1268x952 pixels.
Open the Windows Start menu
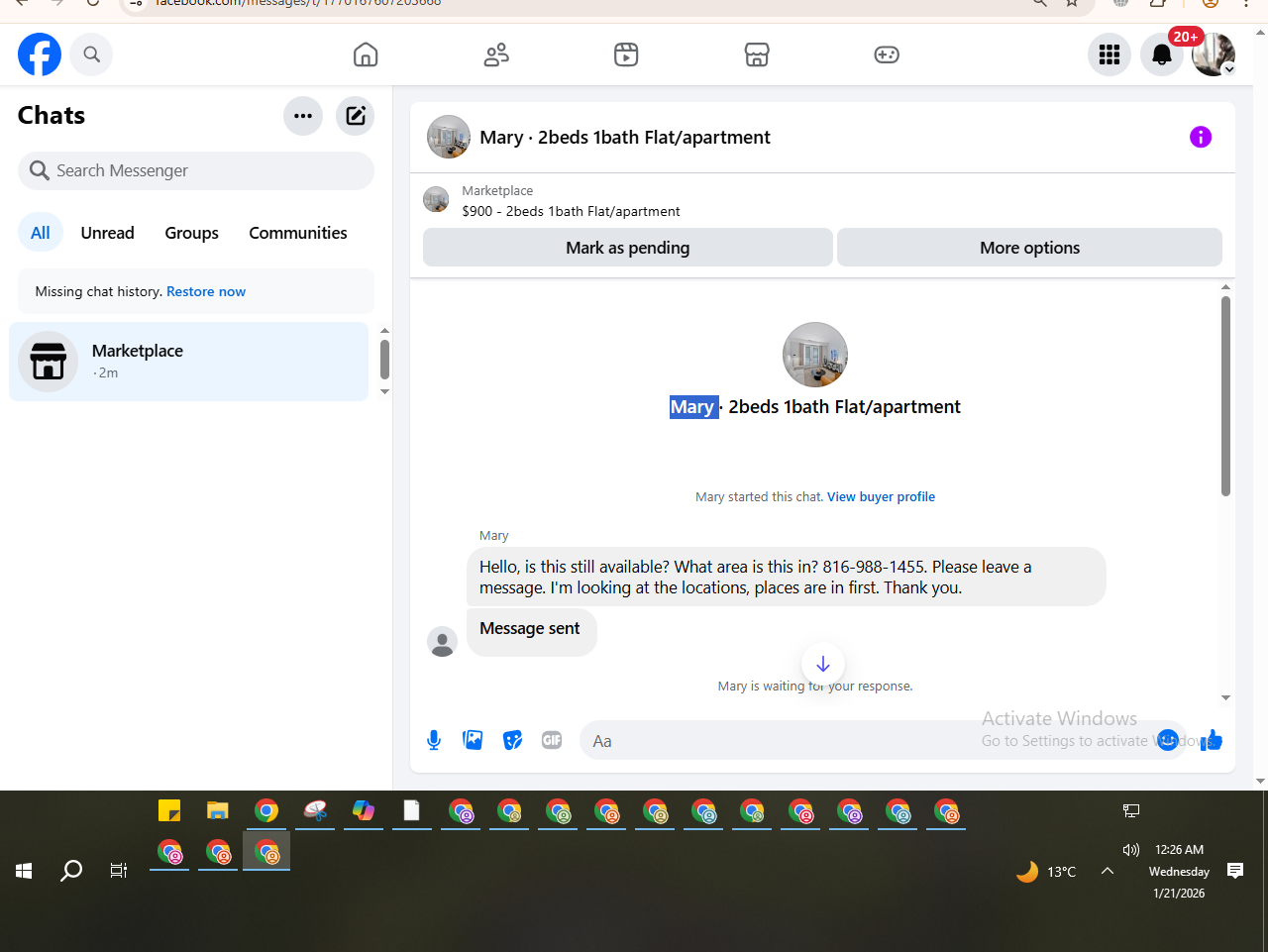[x=25, y=871]
